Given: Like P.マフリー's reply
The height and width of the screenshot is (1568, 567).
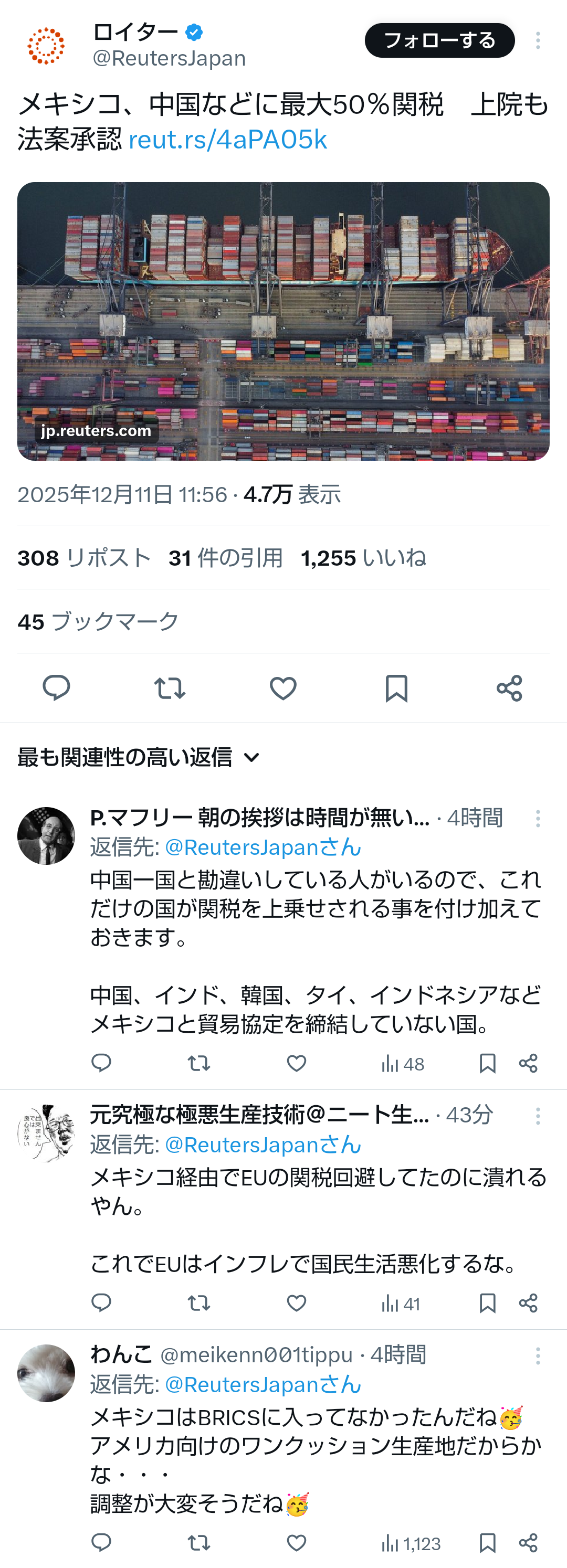Looking at the screenshot, I should pyautogui.click(x=297, y=1063).
